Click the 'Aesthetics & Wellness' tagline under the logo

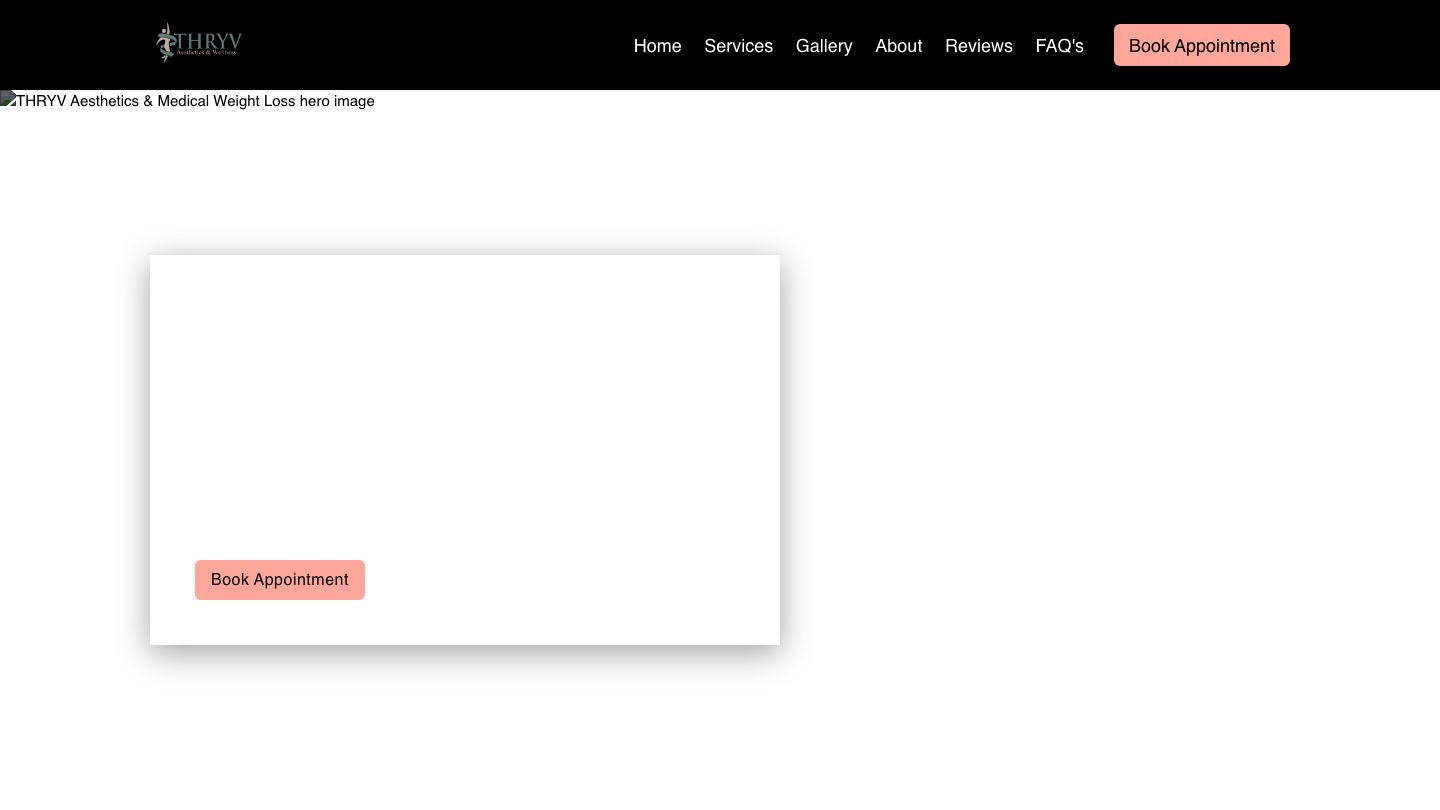pos(207,53)
